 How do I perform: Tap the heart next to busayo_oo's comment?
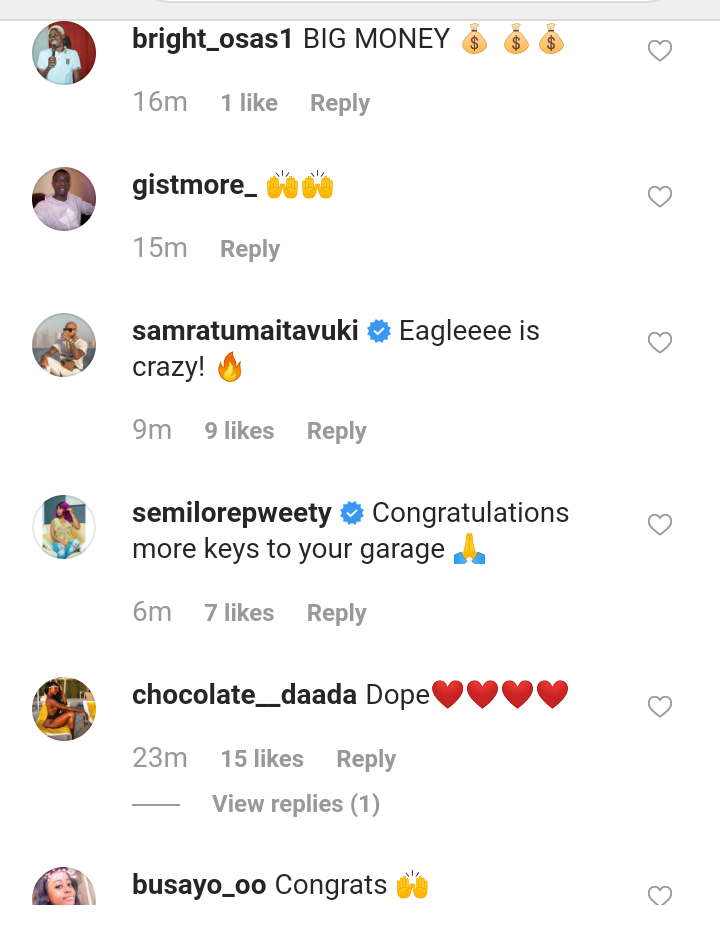659,894
